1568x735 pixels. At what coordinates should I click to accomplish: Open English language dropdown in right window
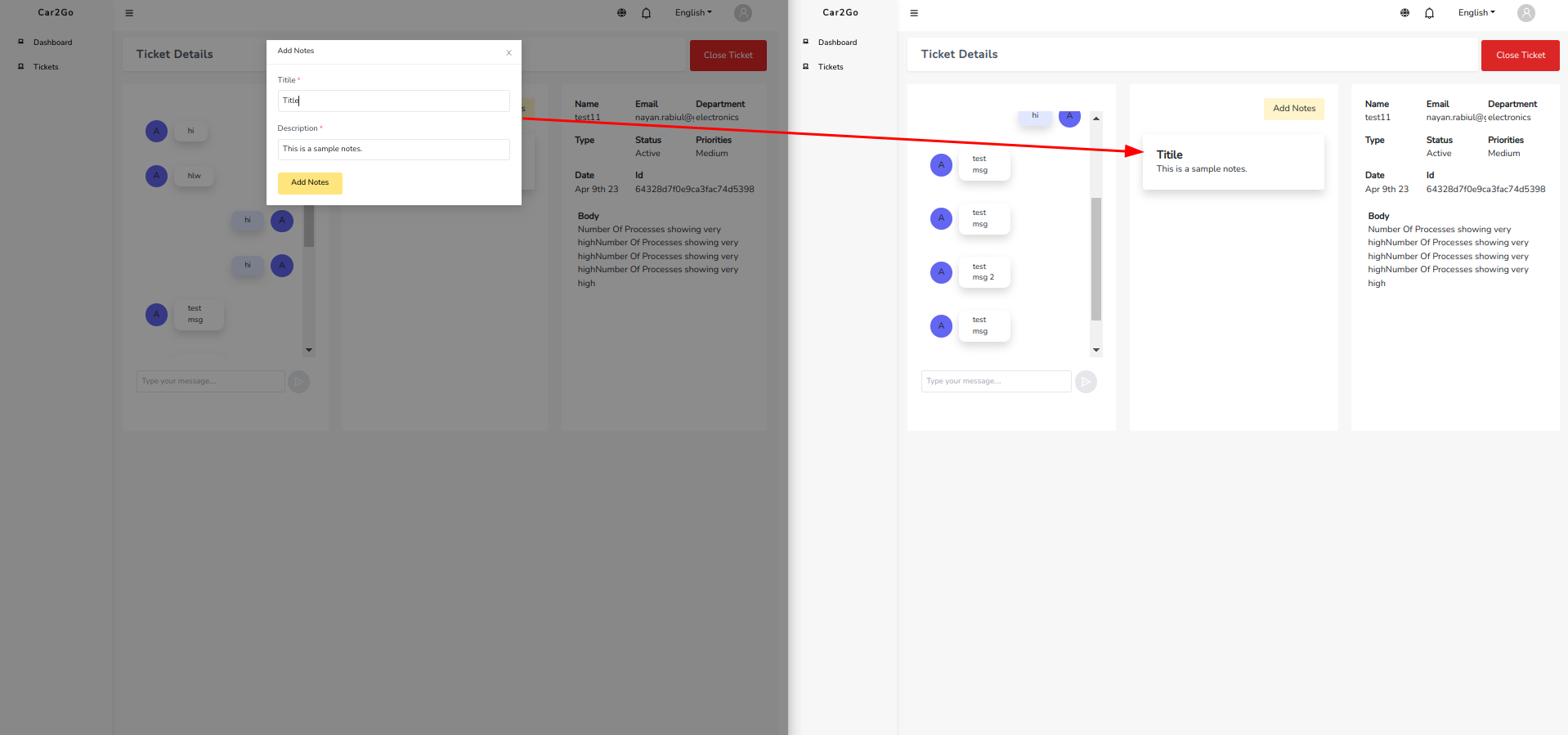pyautogui.click(x=1476, y=13)
